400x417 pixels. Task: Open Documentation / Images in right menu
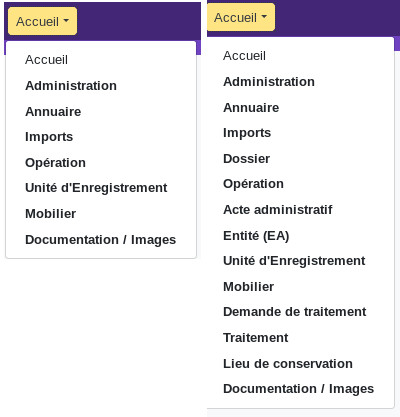pos(300,389)
